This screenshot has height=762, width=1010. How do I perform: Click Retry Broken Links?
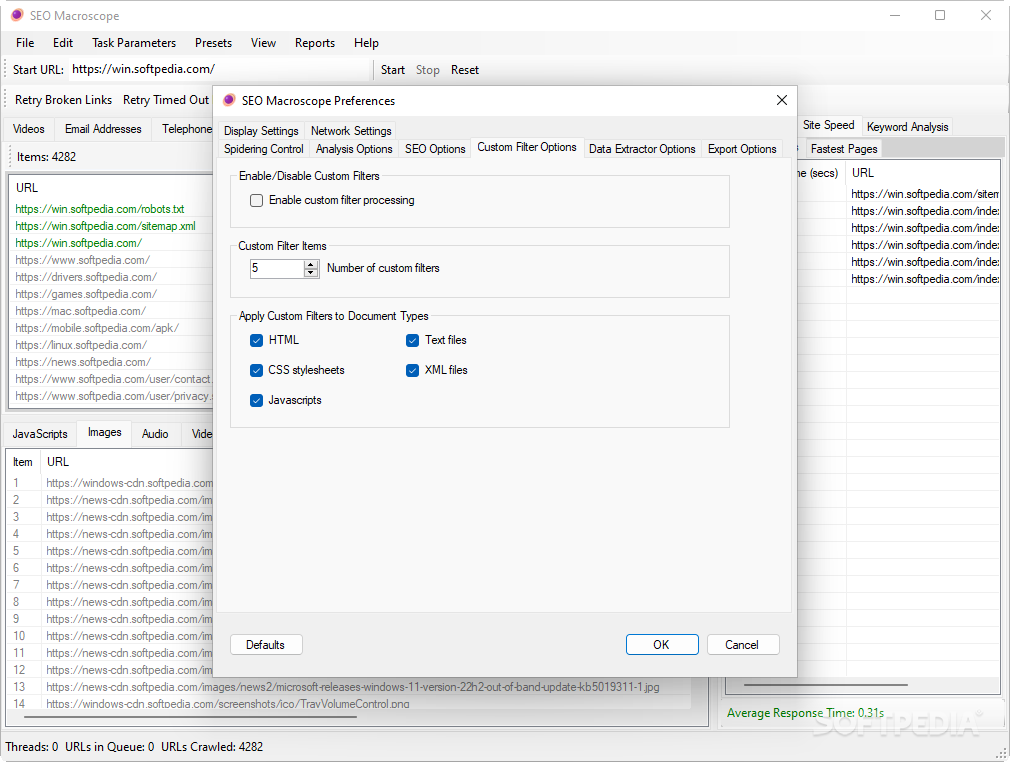(x=63, y=100)
